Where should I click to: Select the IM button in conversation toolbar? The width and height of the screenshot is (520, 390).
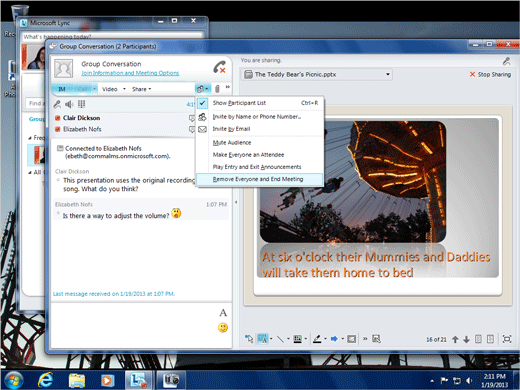point(62,89)
